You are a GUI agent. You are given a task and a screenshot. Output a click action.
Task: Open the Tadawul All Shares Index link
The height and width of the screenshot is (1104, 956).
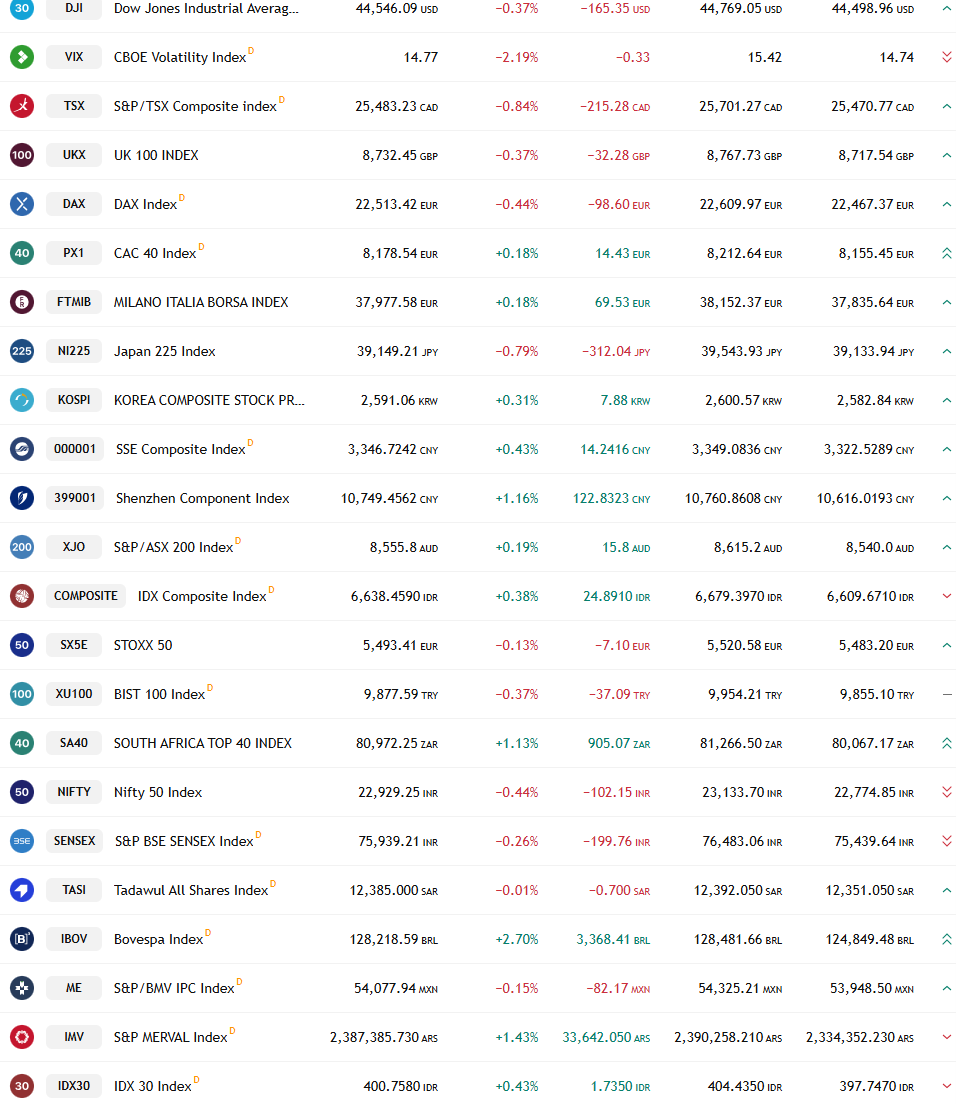(191, 890)
